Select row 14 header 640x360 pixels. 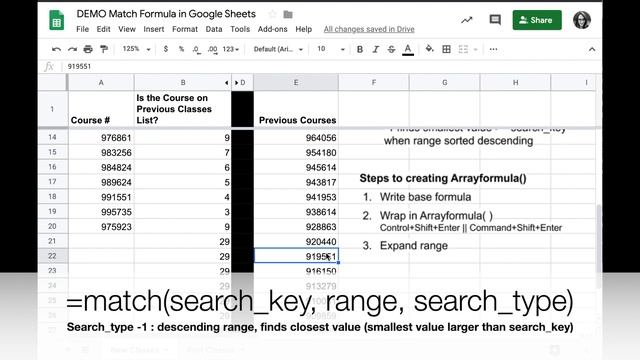[x=52, y=137]
